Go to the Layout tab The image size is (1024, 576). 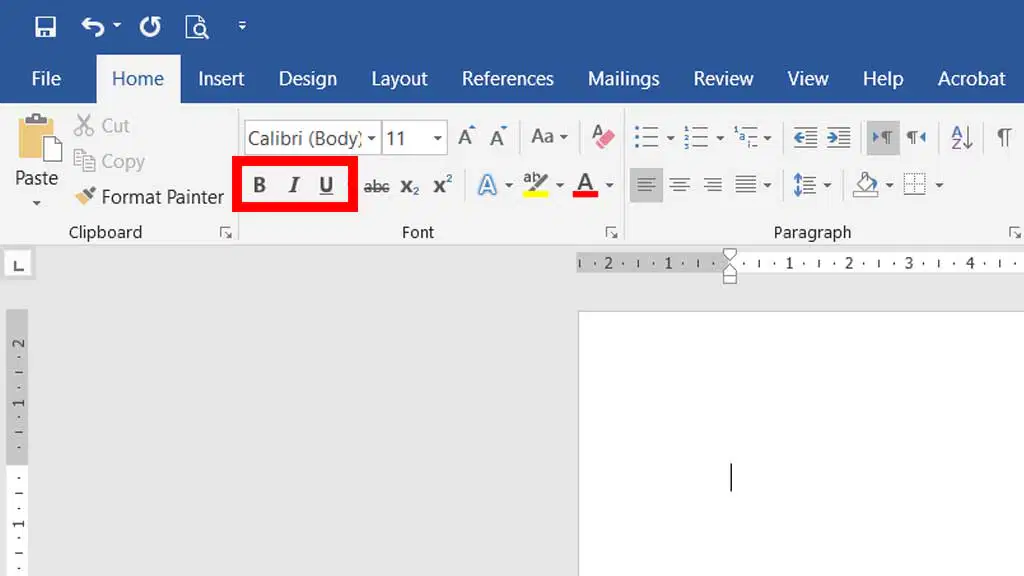click(x=399, y=79)
